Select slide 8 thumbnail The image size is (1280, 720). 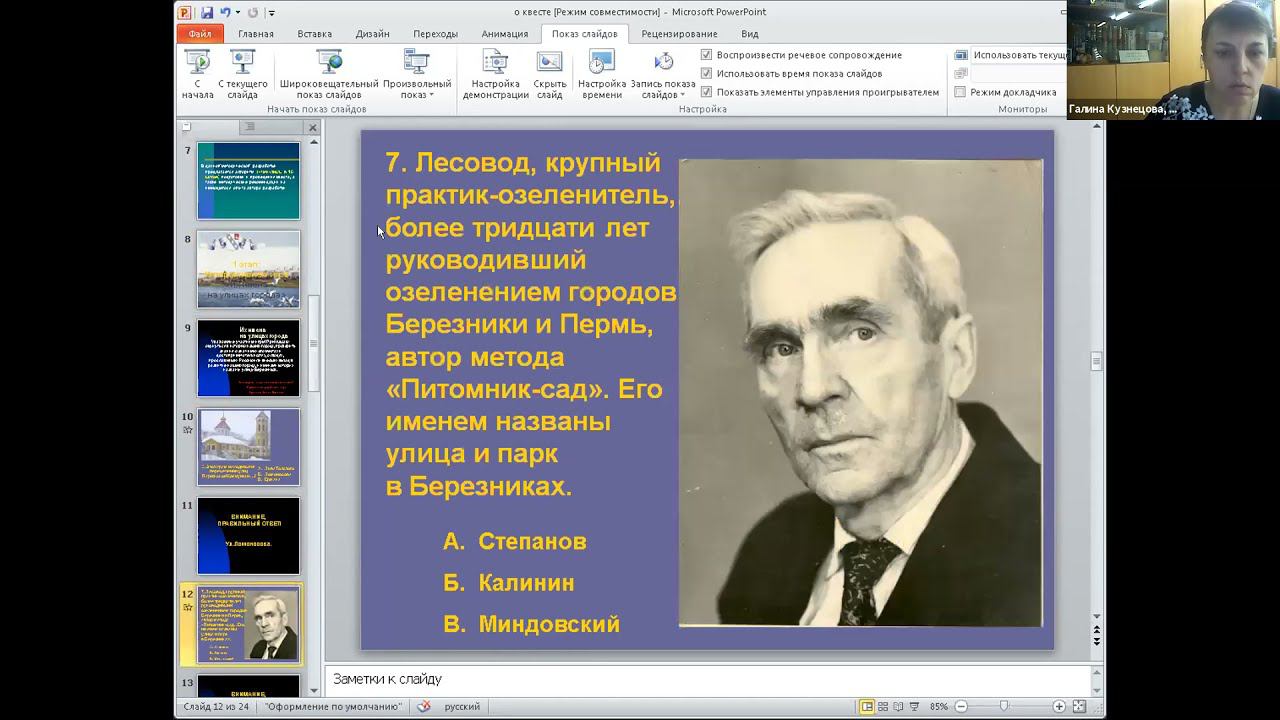(x=248, y=270)
